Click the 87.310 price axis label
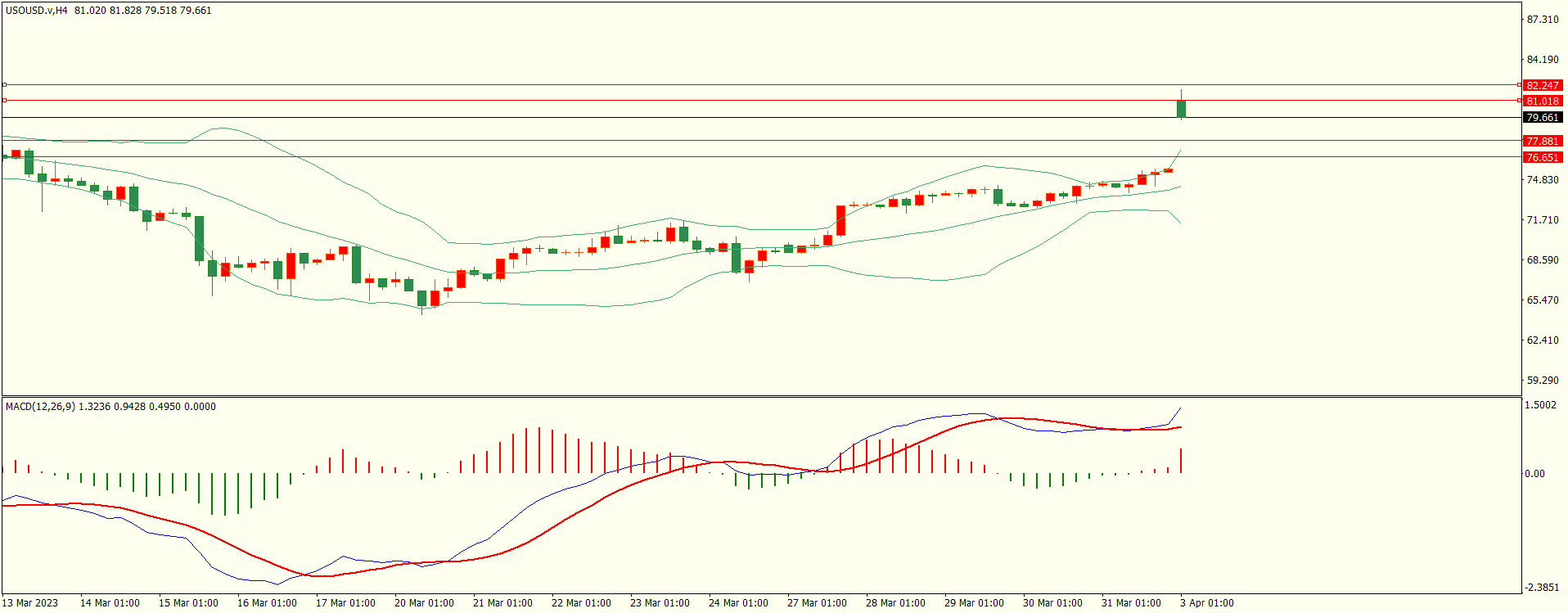The image size is (1568, 613). pyautogui.click(x=1542, y=20)
